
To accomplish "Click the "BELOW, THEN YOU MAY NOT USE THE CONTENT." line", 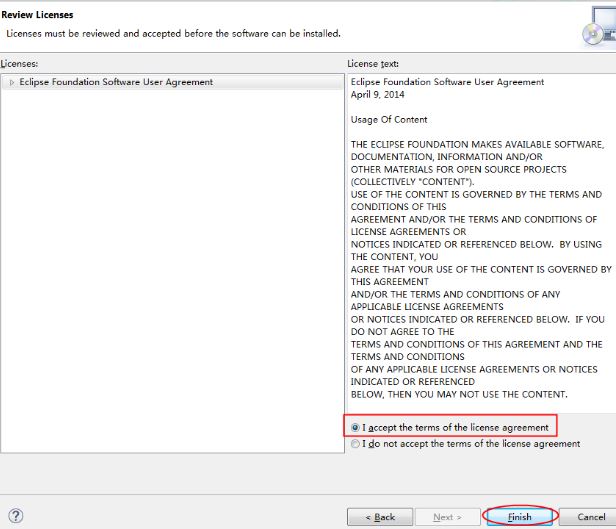I will point(459,394).
